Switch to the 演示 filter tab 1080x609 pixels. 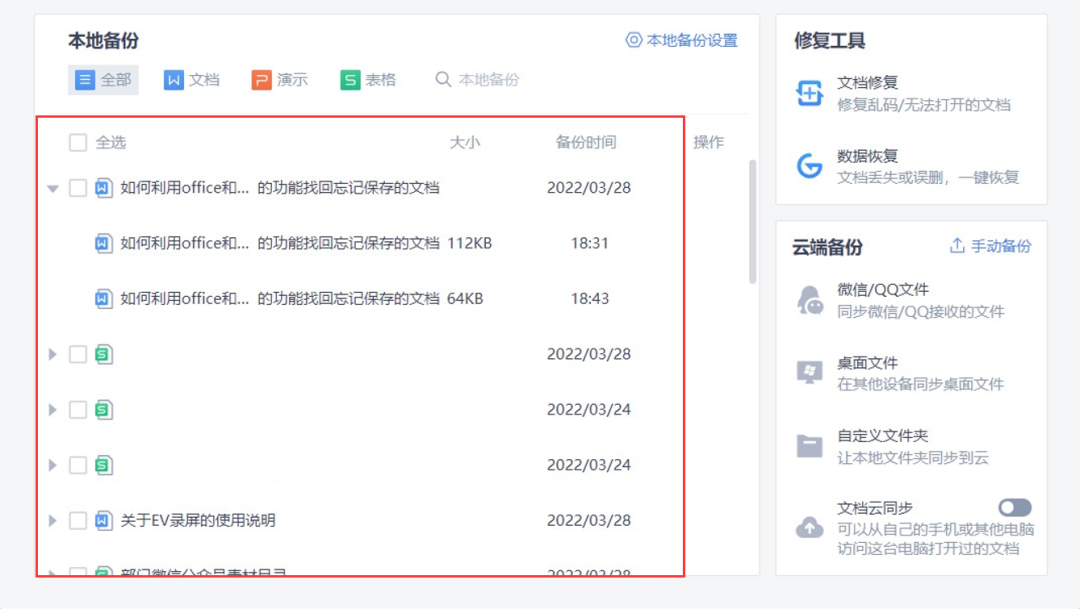click(280, 80)
